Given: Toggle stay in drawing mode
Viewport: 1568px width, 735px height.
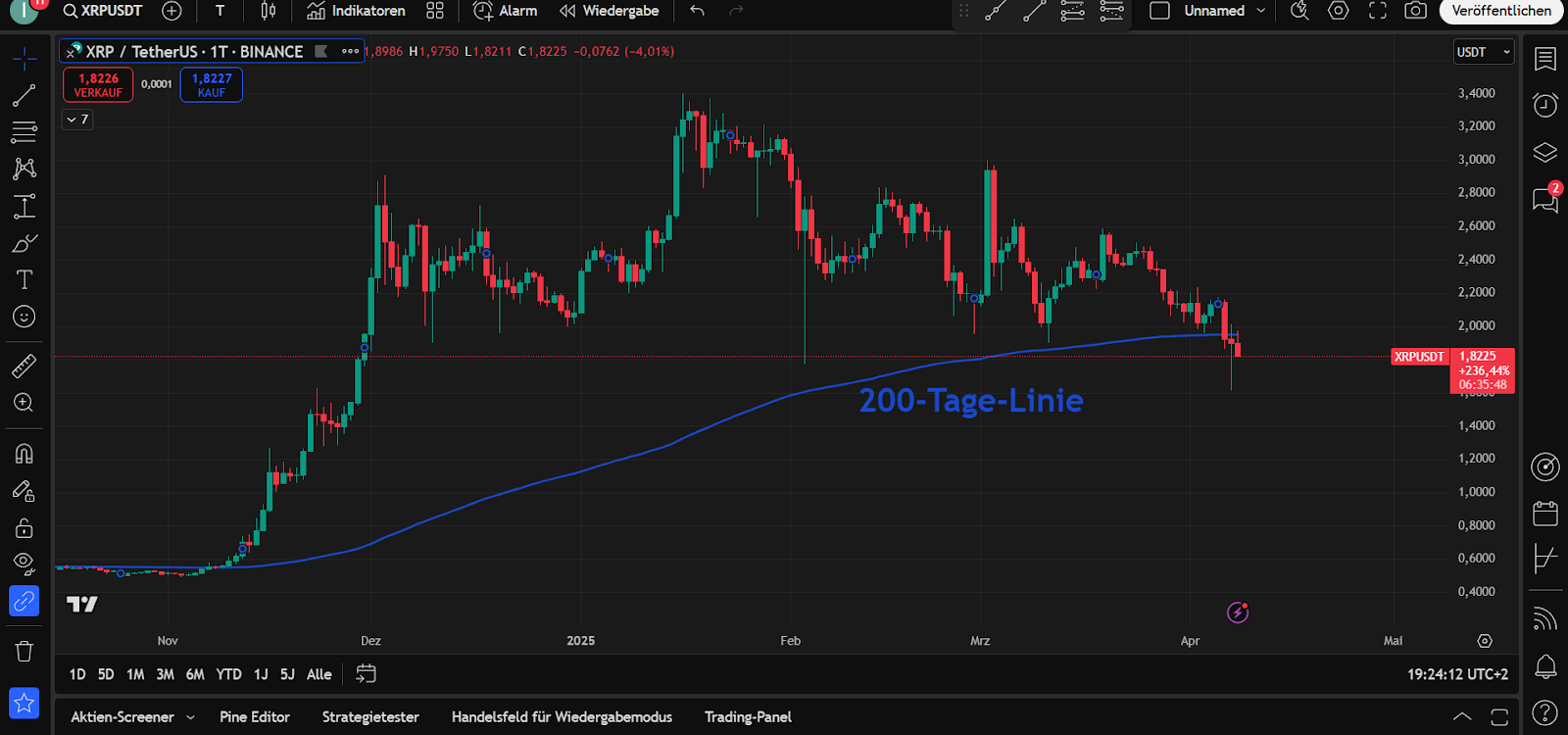Looking at the screenshot, I should [x=24, y=490].
